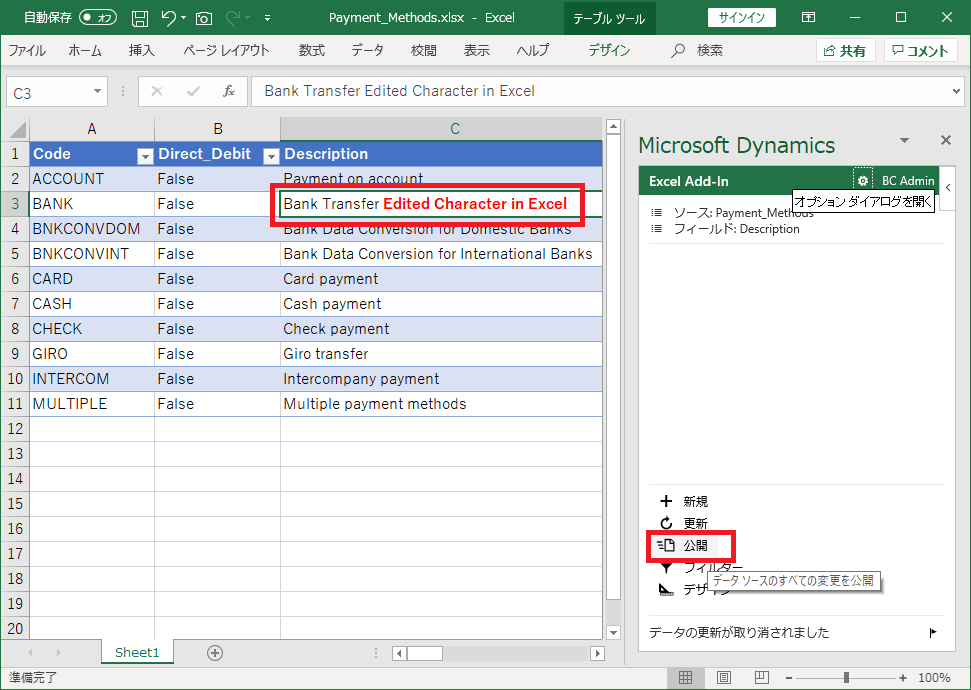
Task: Select column A header
Action: [x=92, y=129]
